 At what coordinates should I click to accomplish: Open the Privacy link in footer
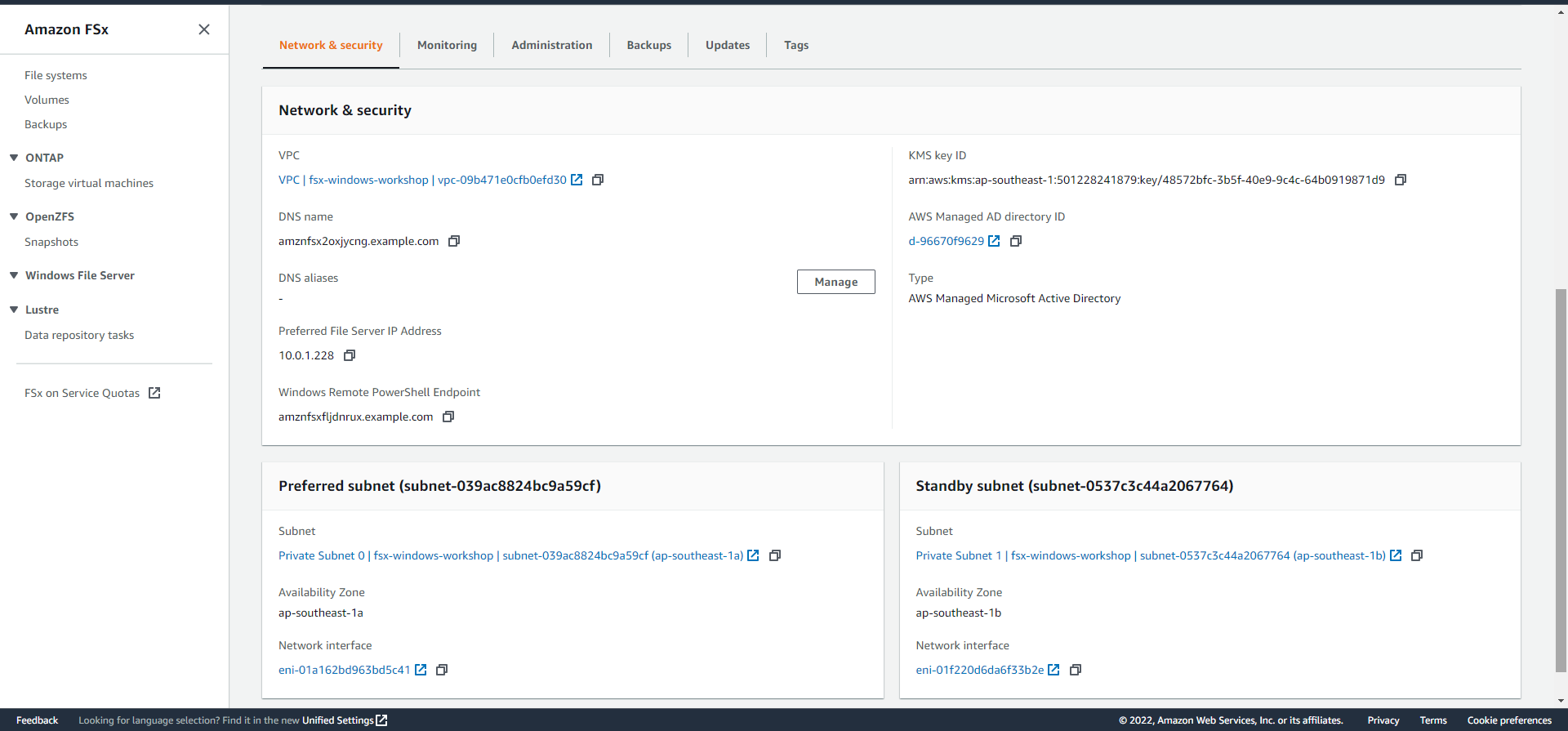pyautogui.click(x=1383, y=720)
